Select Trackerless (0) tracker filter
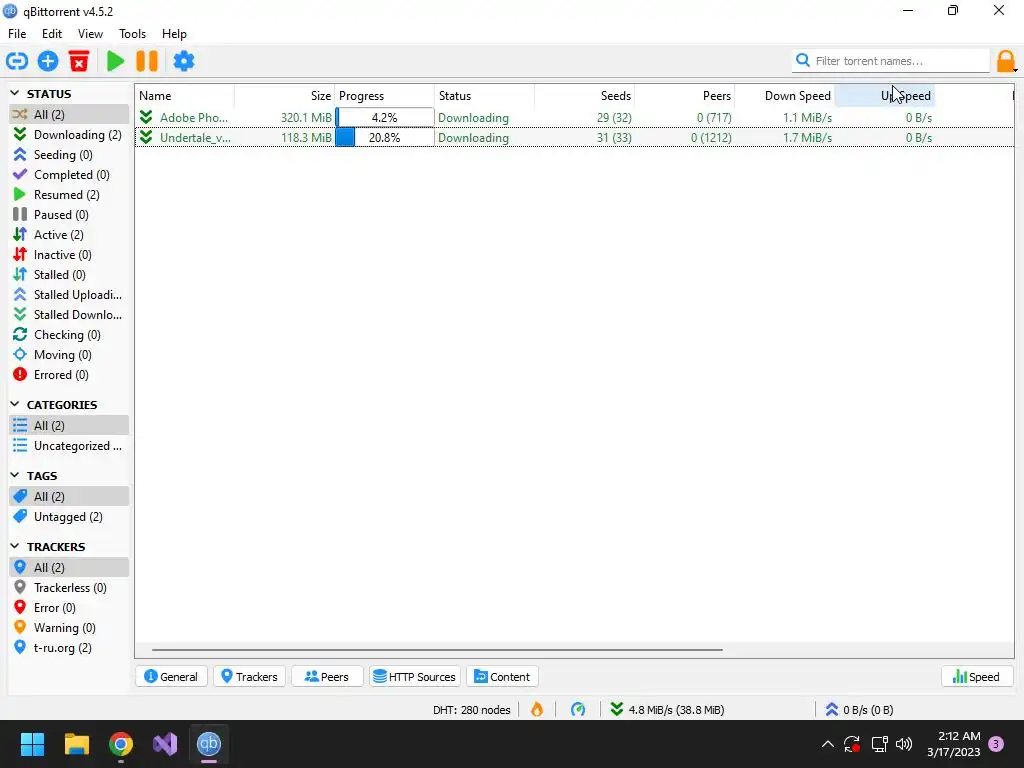 point(69,588)
